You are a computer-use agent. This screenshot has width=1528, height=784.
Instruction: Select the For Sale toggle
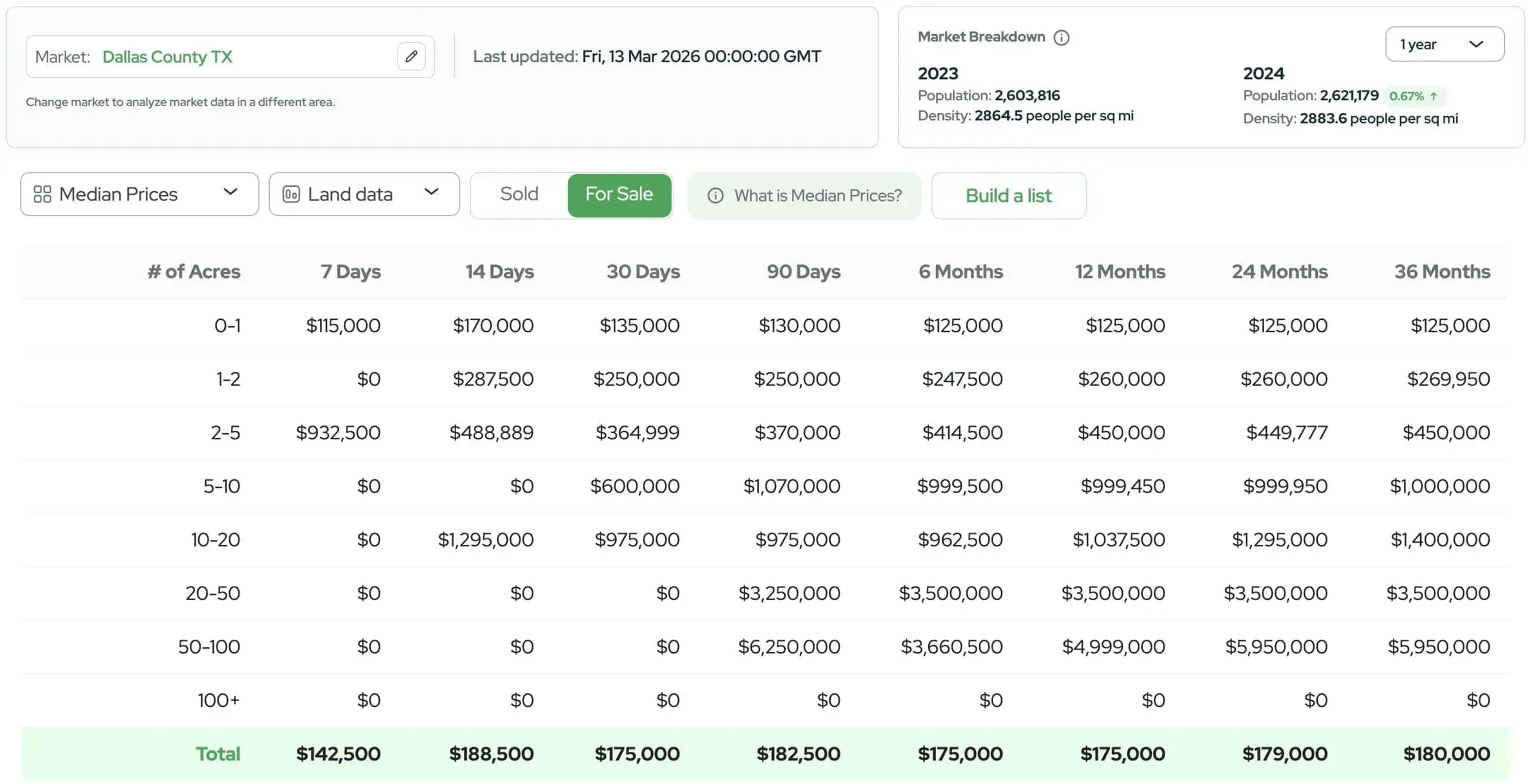(x=619, y=195)
